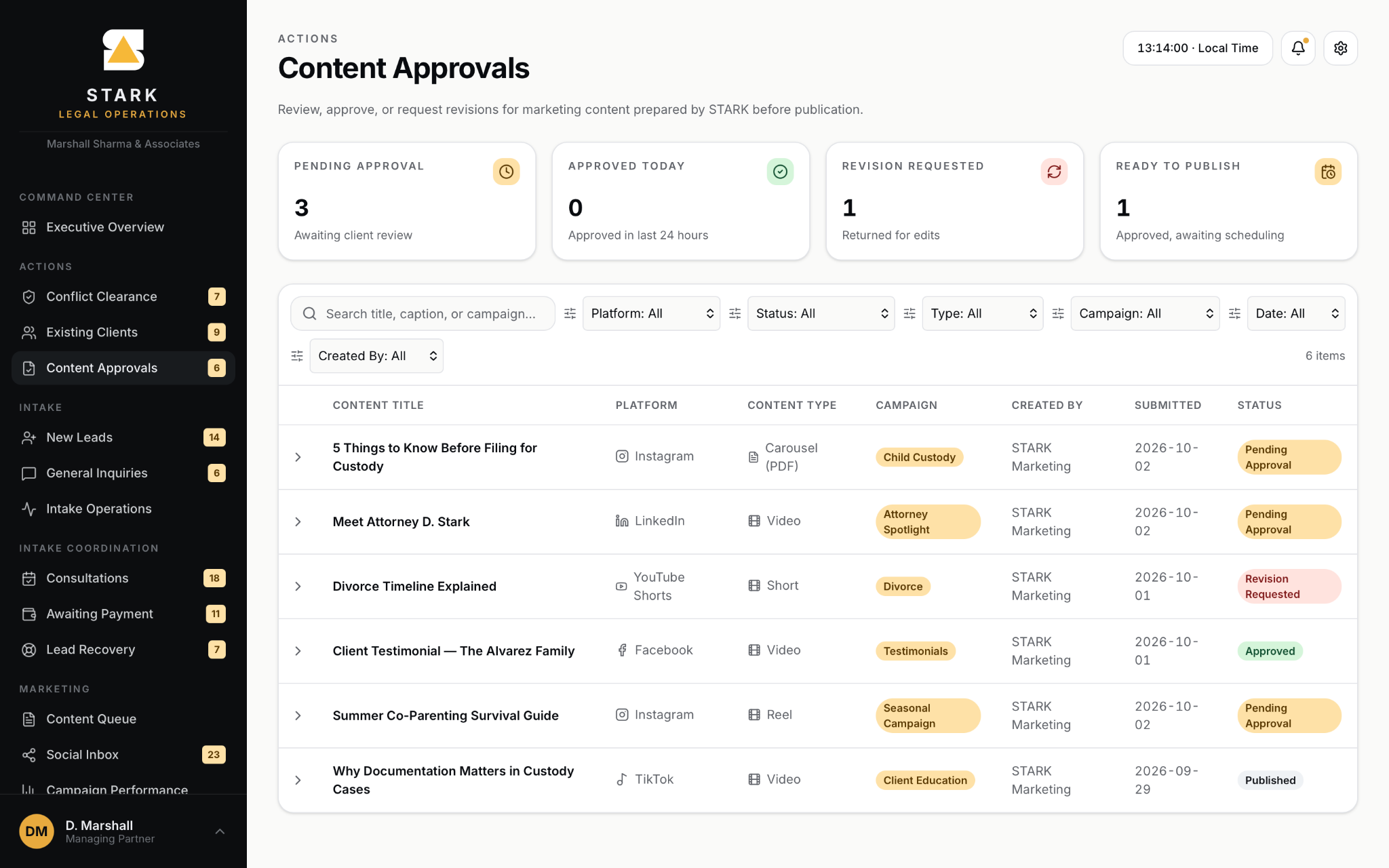Click the Pending Approval clock icon
The width and height of the screenshot is (1389, 868).
click(x=506, y=172)
